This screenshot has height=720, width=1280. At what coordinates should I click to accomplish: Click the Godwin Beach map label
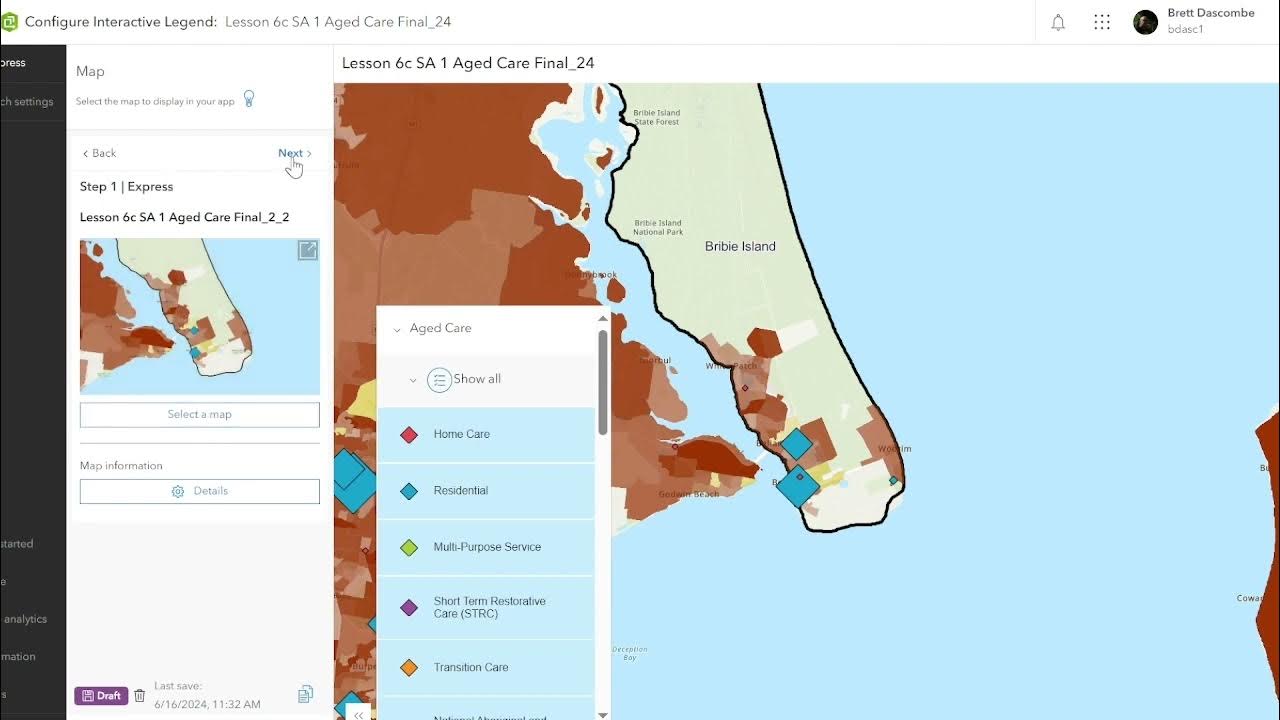(689, 495)
